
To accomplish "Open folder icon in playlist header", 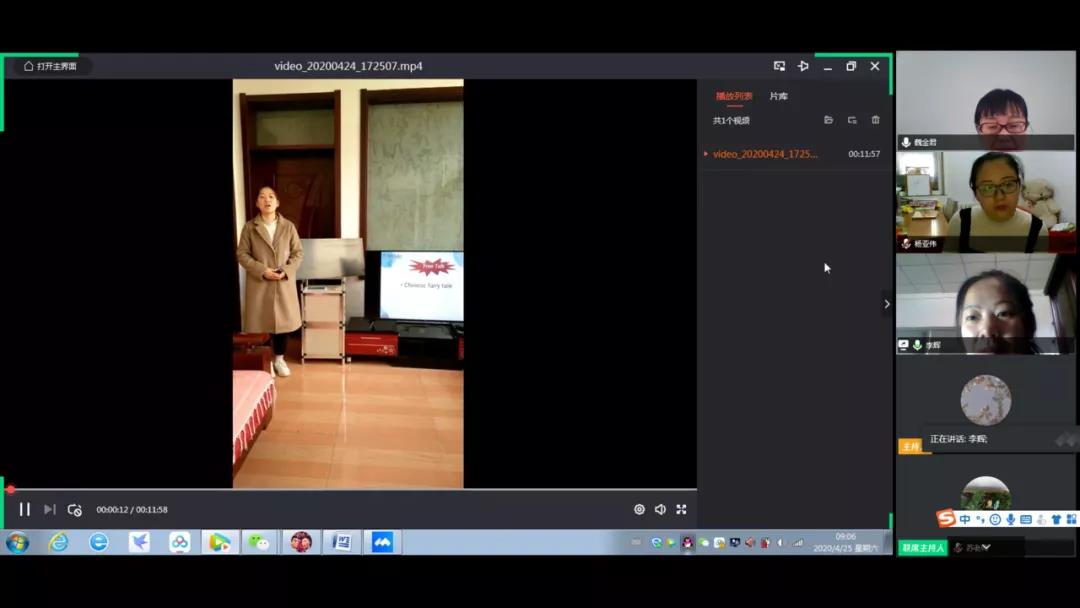I will coord(828,120).
